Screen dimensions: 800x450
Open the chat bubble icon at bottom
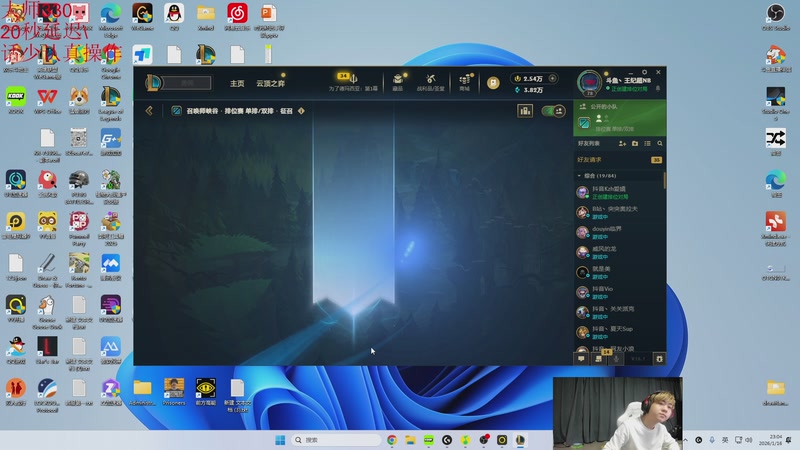click(x=581, y=359)
